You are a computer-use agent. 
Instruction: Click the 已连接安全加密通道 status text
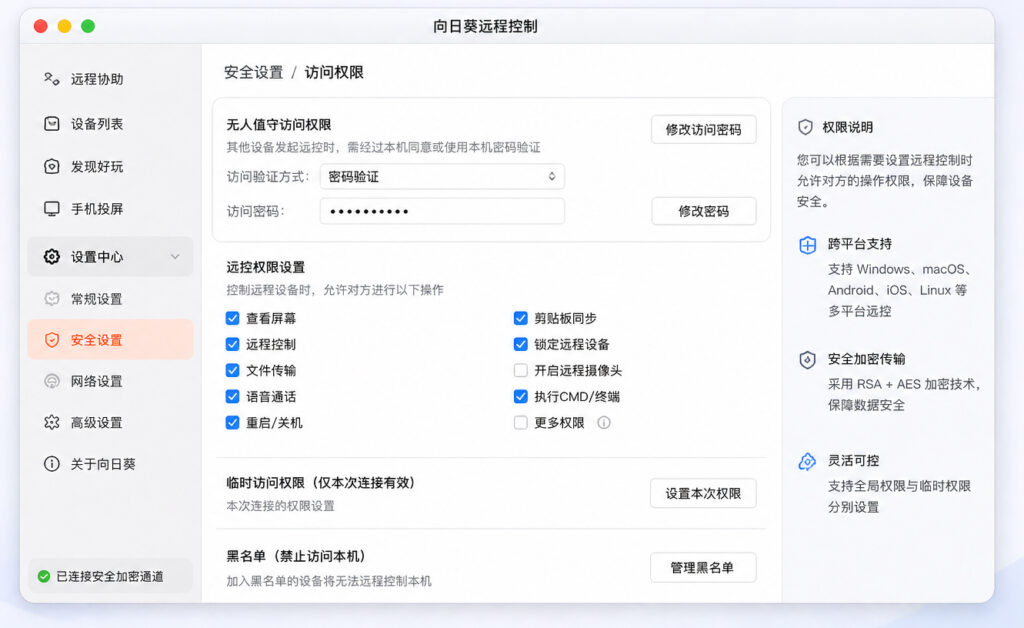[110, 576]
